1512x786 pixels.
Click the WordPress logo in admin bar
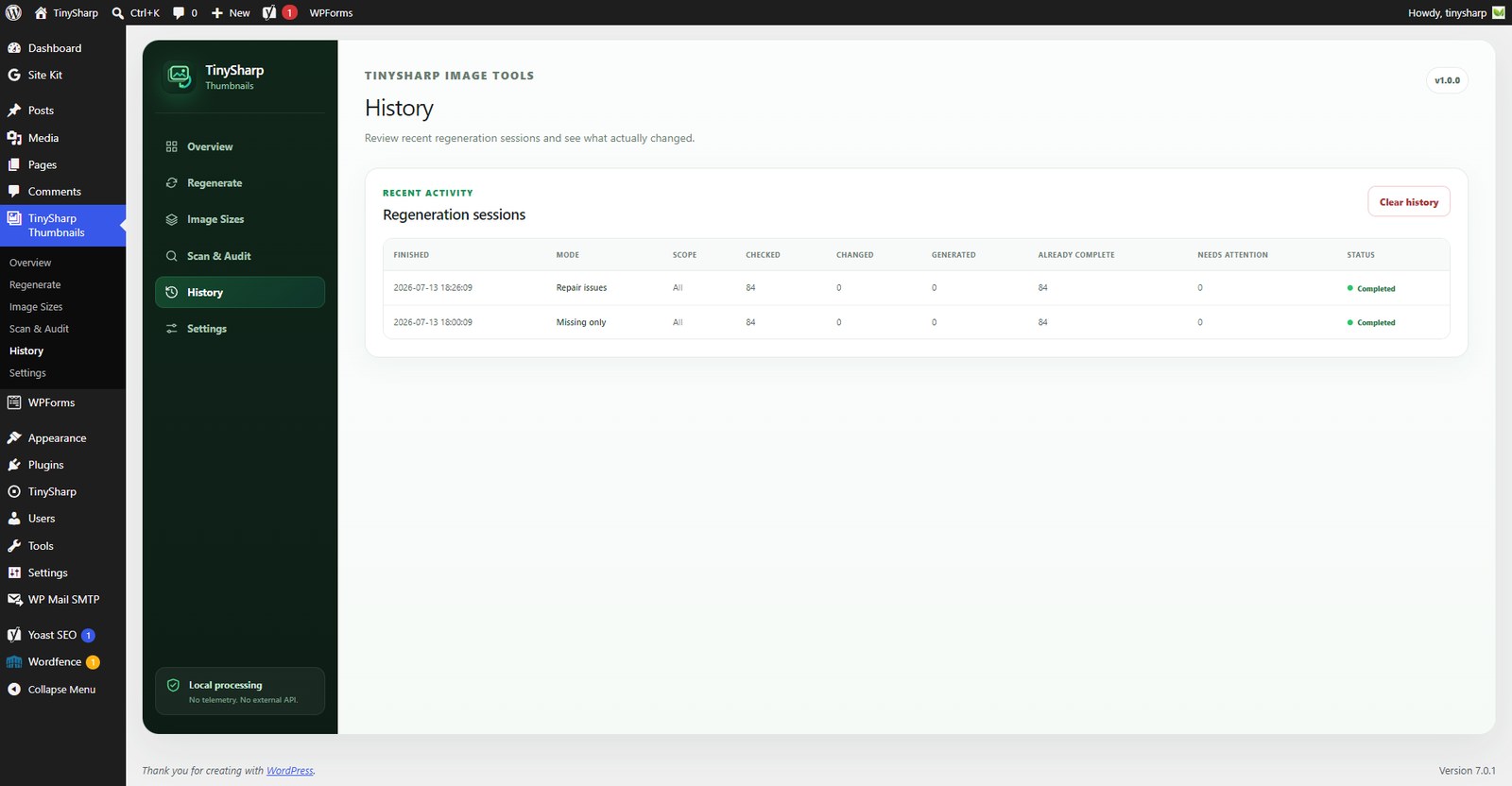pyautogui.click(x=13, y=12)
